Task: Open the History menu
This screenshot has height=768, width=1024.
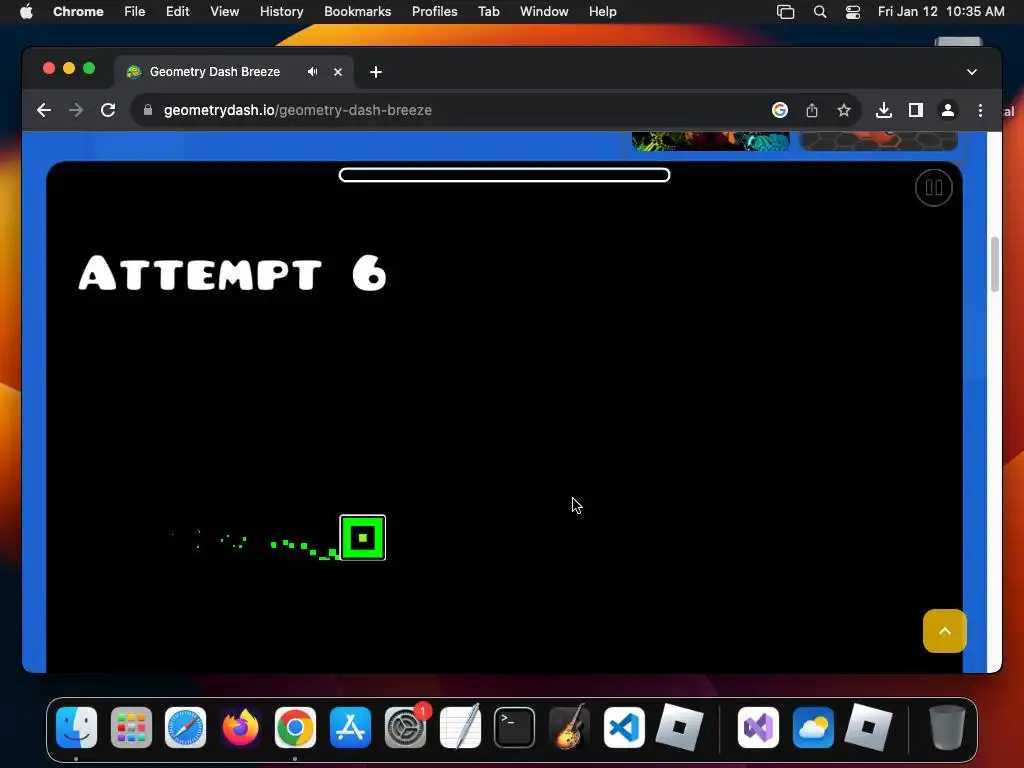Action: coord(281,11)
